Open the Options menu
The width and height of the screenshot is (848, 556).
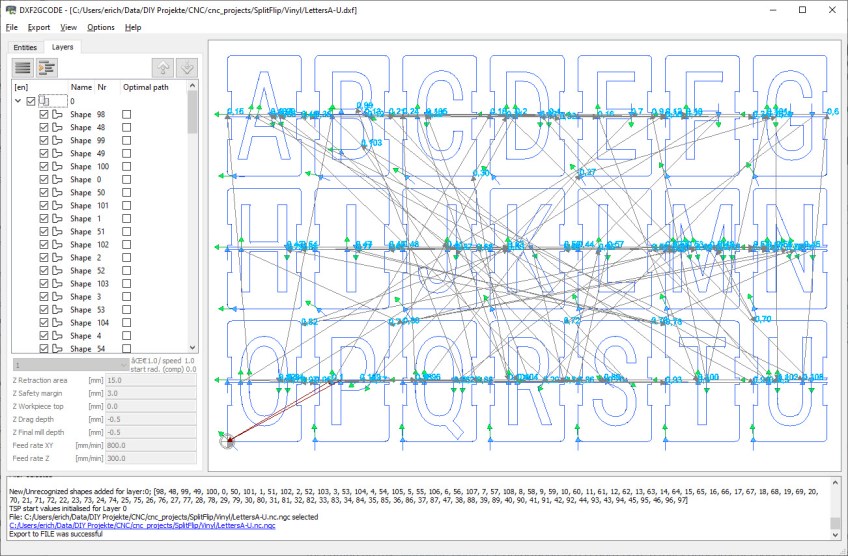click(100, 27)
